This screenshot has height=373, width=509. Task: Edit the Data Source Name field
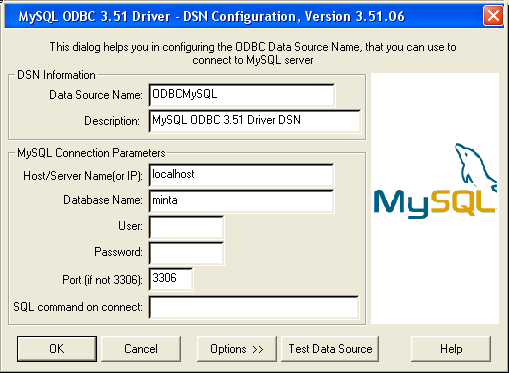click(x=242, y=95)
